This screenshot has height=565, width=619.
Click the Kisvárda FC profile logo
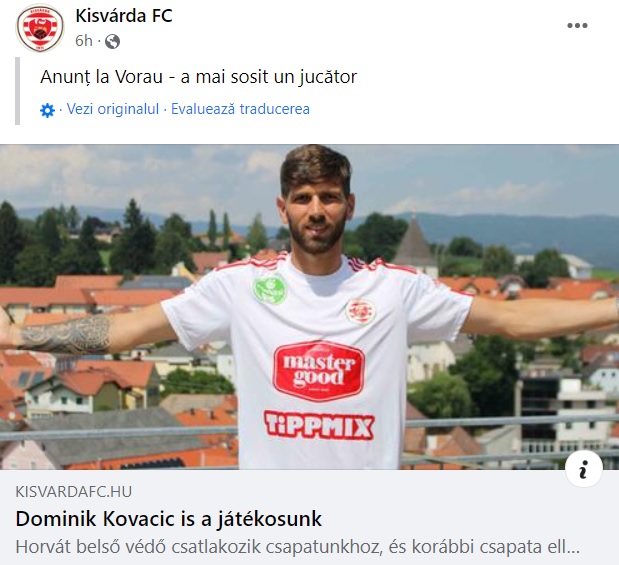click(40, 28)
